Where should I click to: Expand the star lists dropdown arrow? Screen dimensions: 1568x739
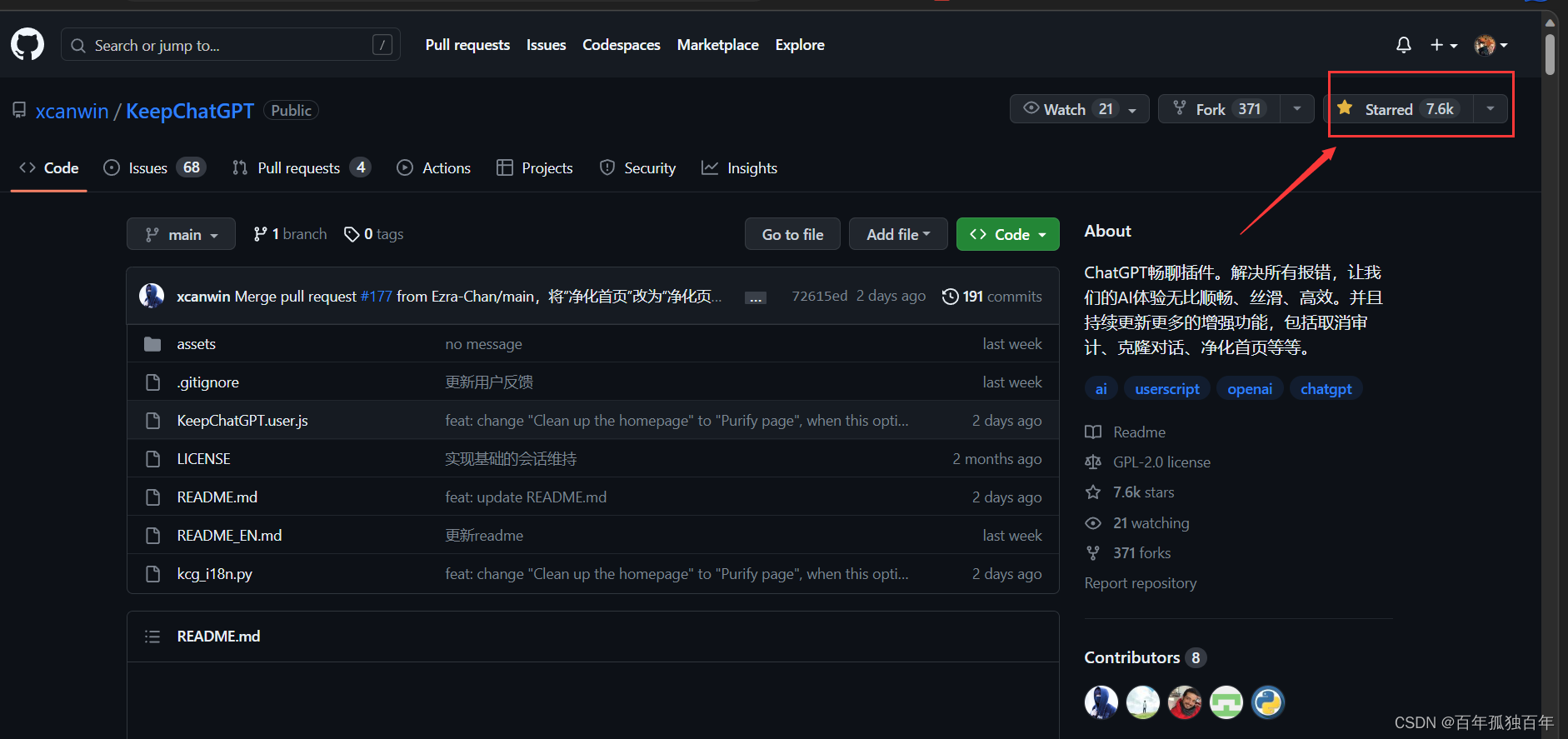pyautogui.click(x=1491, y=109)
